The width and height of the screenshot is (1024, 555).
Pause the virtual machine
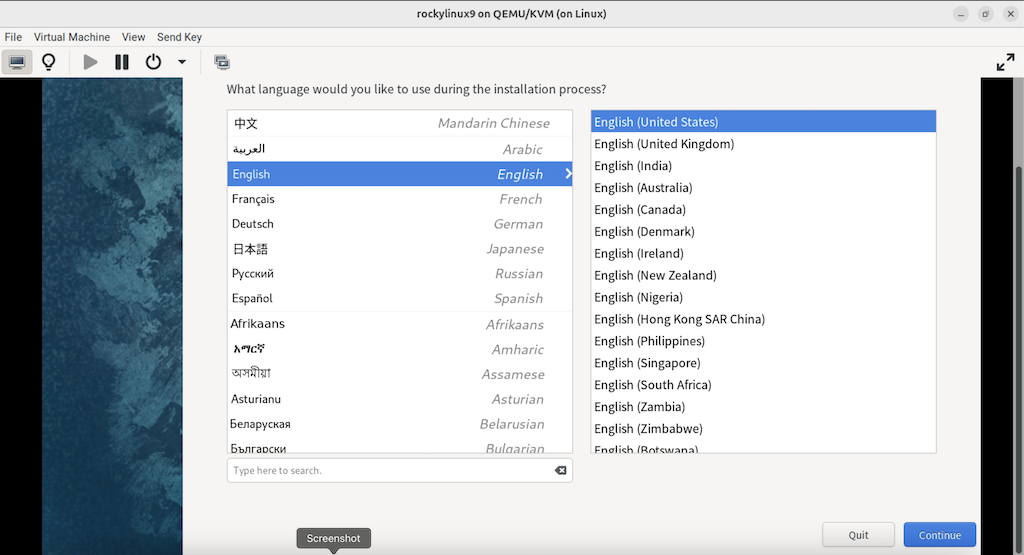122,62
